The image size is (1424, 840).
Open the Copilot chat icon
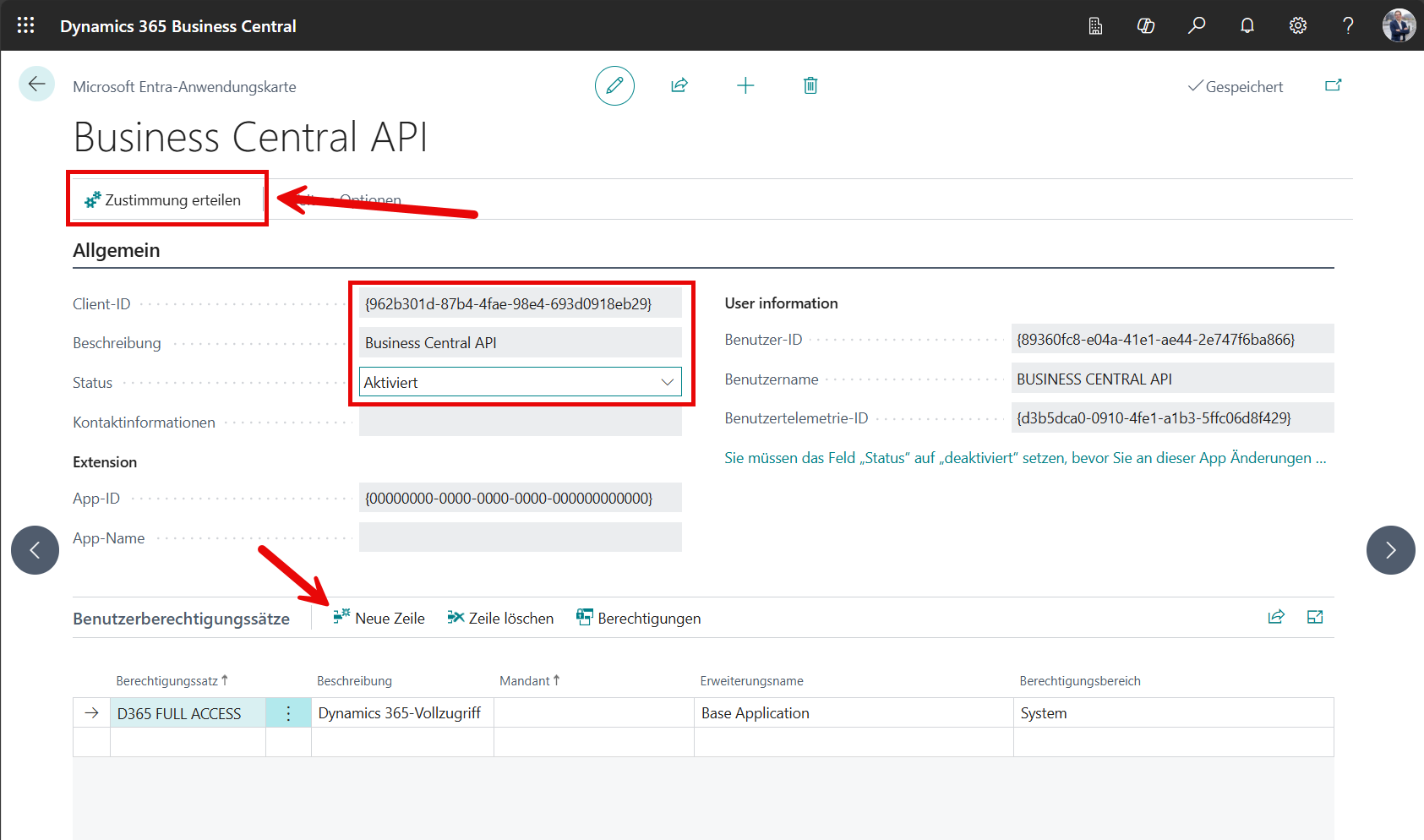point(1146,25)
